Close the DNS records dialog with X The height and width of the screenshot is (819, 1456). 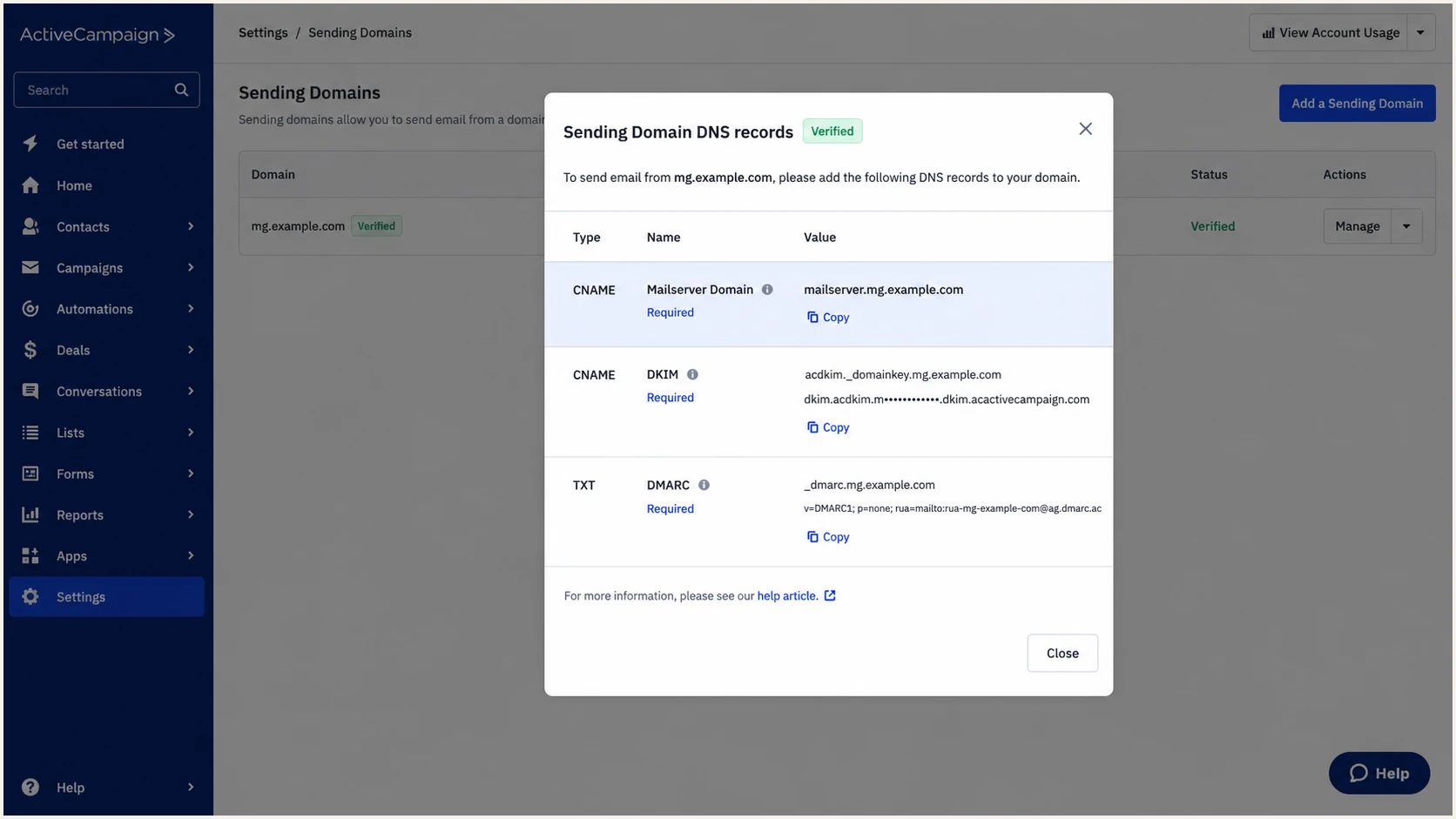tap(1085, 129)
